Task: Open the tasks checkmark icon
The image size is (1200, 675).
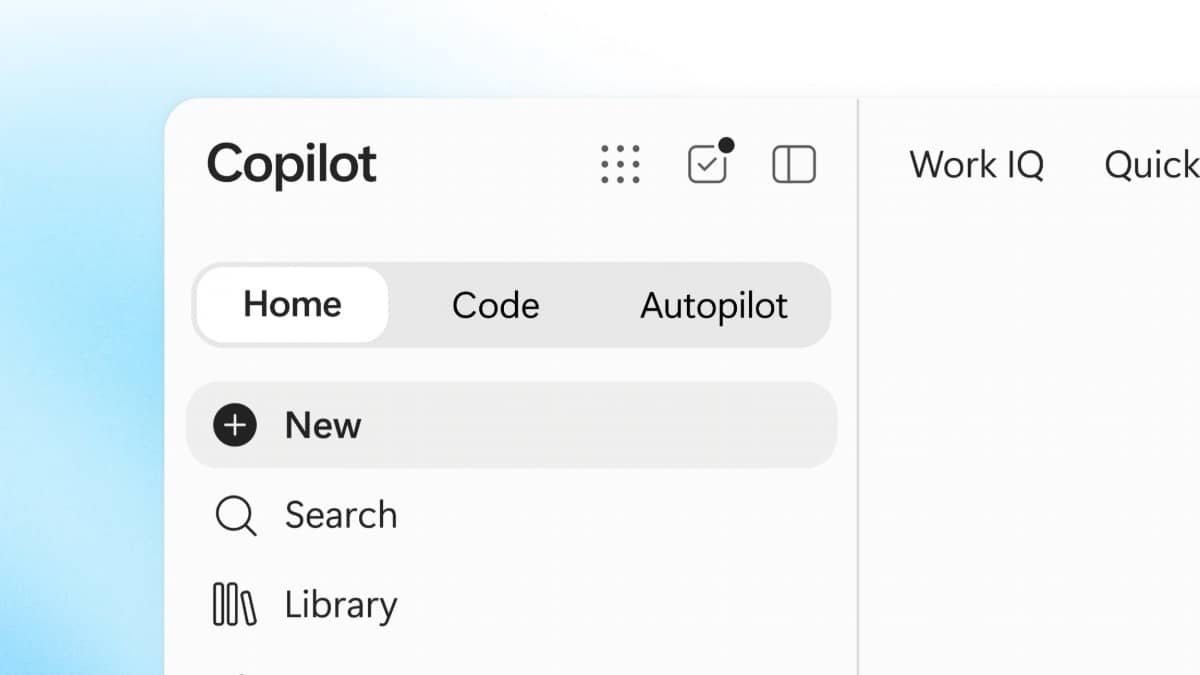Action: tap(707, 165)
